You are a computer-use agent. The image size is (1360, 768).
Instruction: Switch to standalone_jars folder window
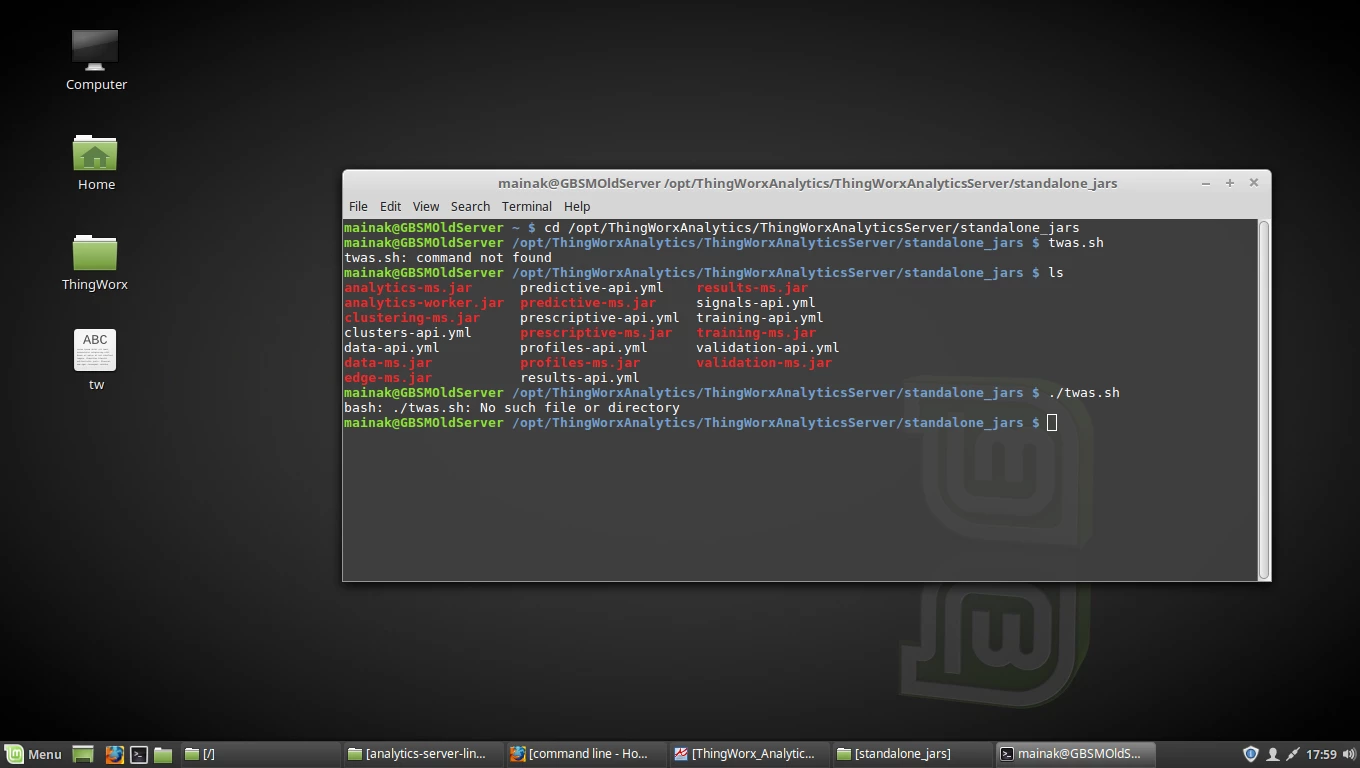click(x=911, y=754)
